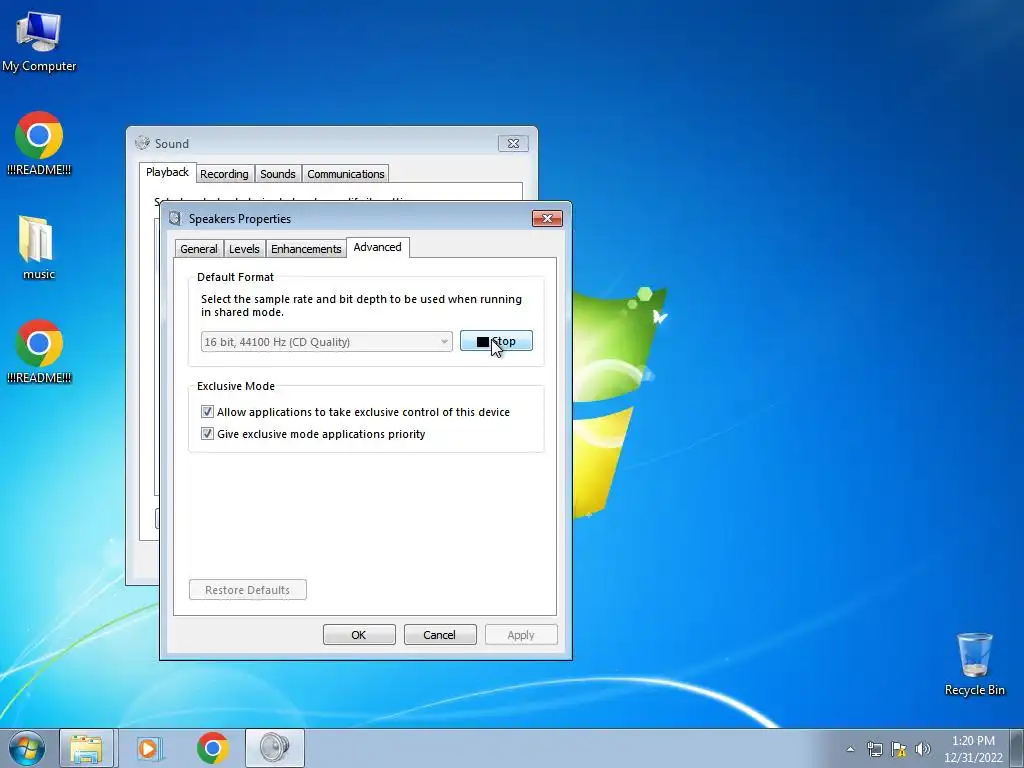Confirm with the OK button
Image resolution: width=1024 pixels, height=768 pixels.
coord(359,635)
